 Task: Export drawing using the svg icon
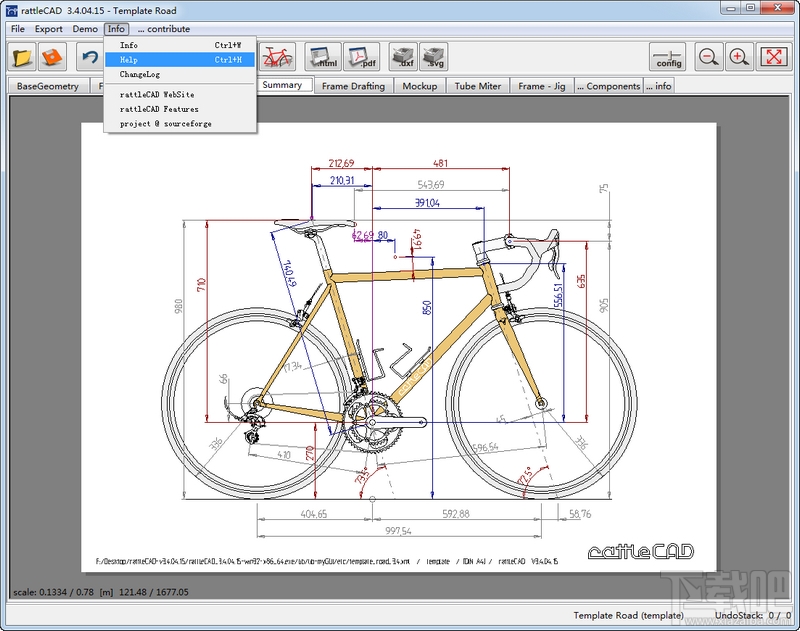coord(434,57)
